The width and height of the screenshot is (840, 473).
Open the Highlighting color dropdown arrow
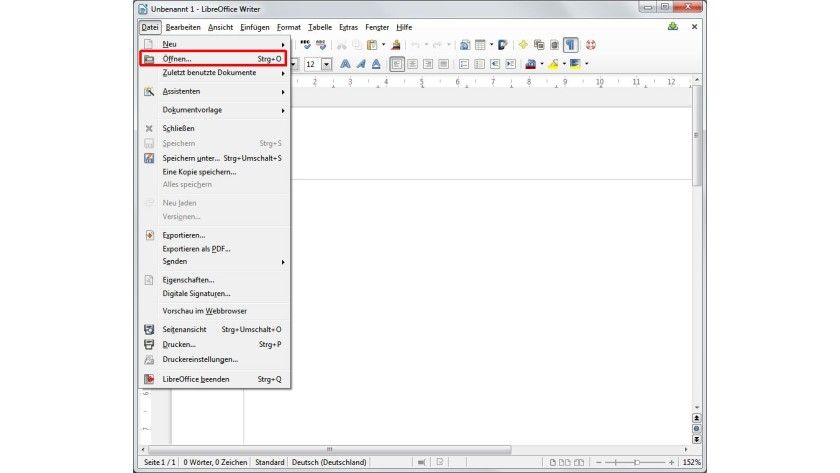[x=564, y=64]
